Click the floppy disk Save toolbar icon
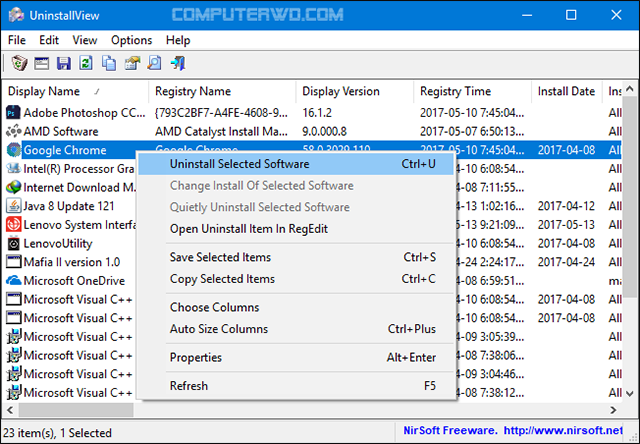 tap(64, 64)
